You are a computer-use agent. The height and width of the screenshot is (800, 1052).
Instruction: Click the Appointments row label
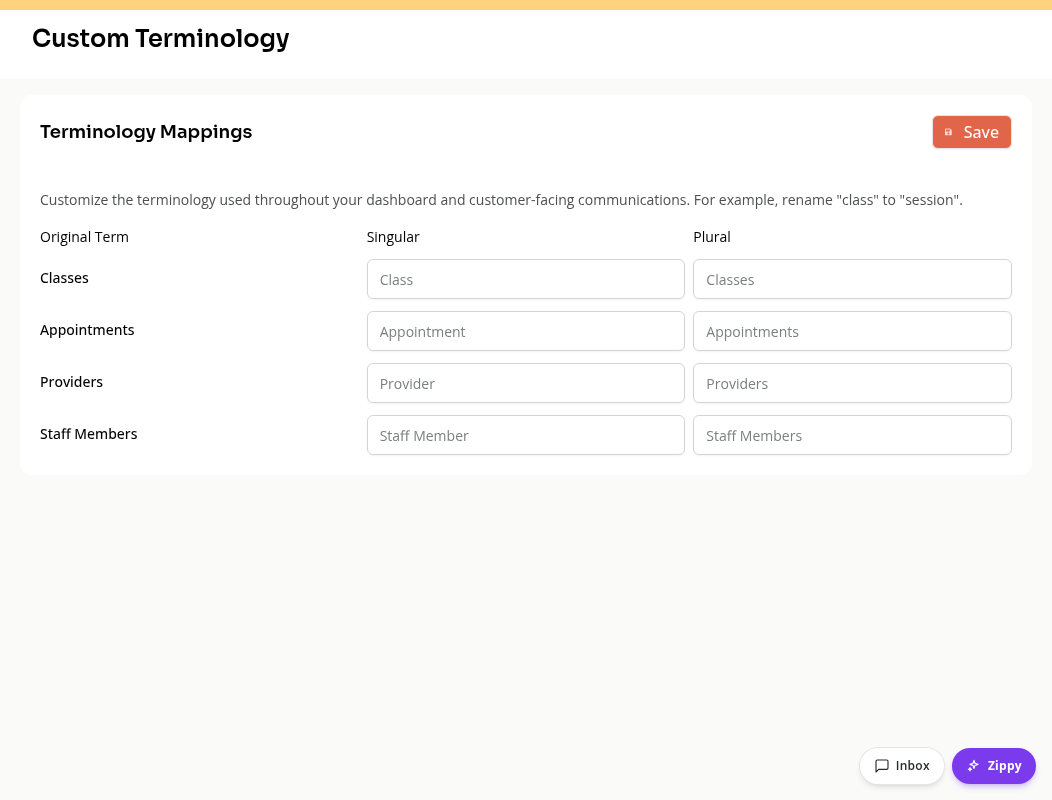pyautogui.click(x=87, y=330)
